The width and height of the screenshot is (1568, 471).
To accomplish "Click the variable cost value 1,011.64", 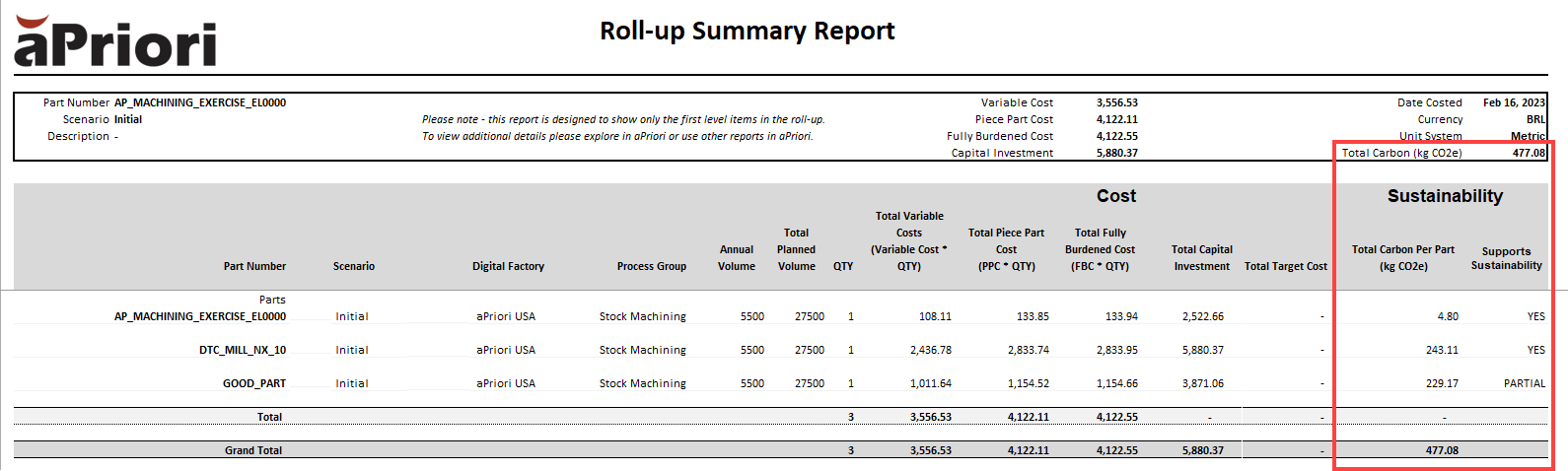I will pyautogui.click(x=931, y=383).
